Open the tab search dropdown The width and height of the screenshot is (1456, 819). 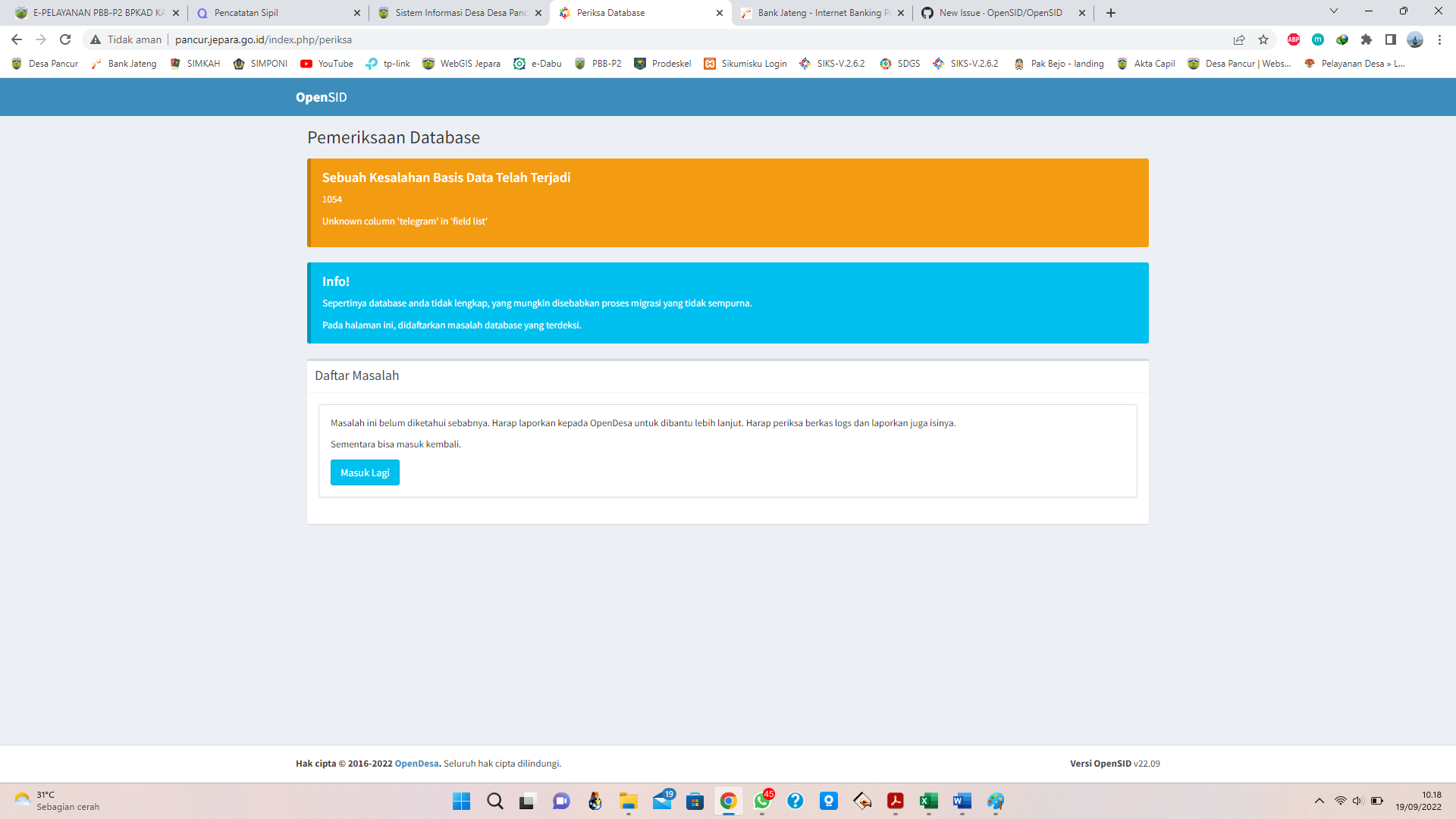(1333, 11)
